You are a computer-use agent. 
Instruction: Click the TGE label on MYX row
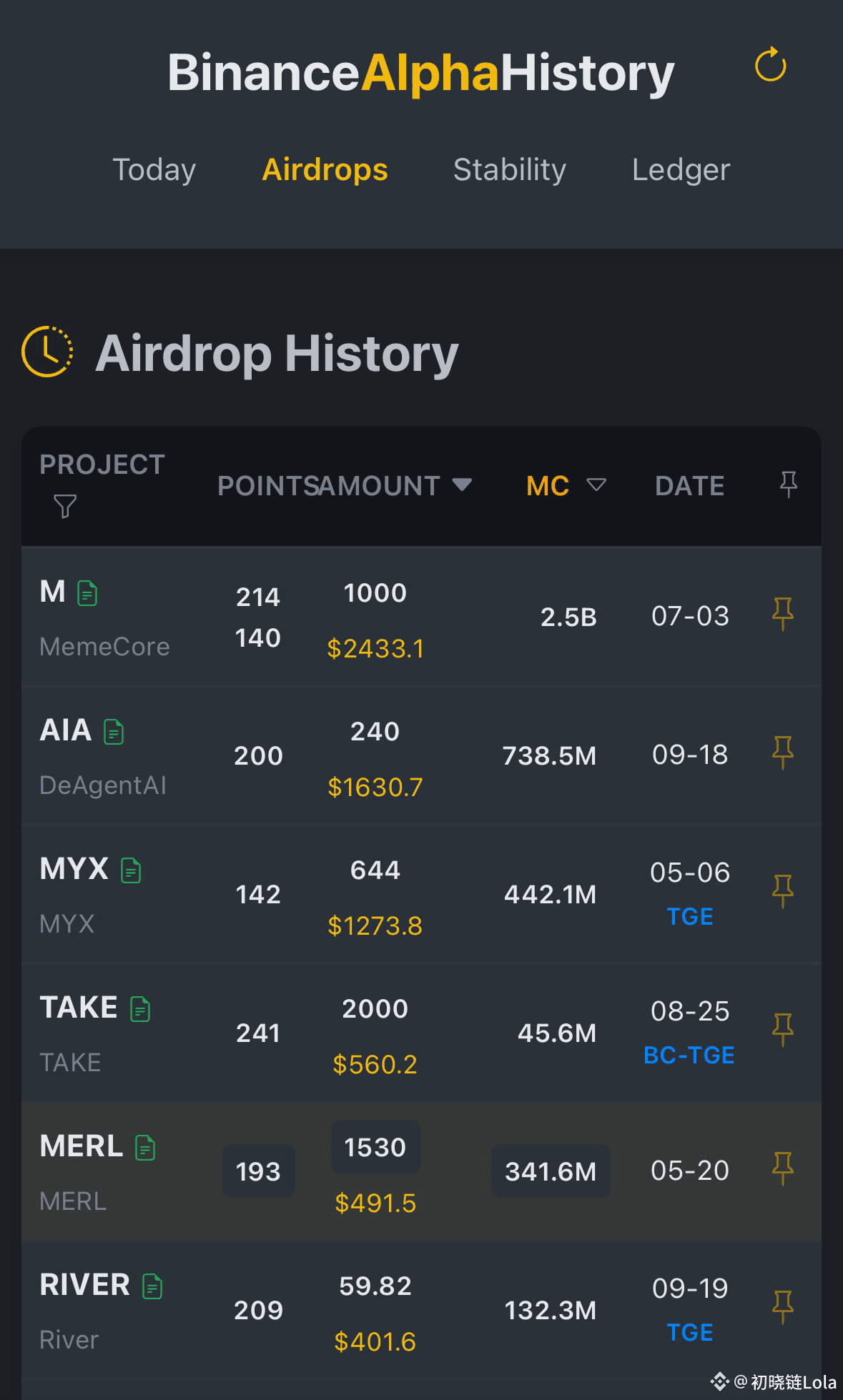pos(689,916)
